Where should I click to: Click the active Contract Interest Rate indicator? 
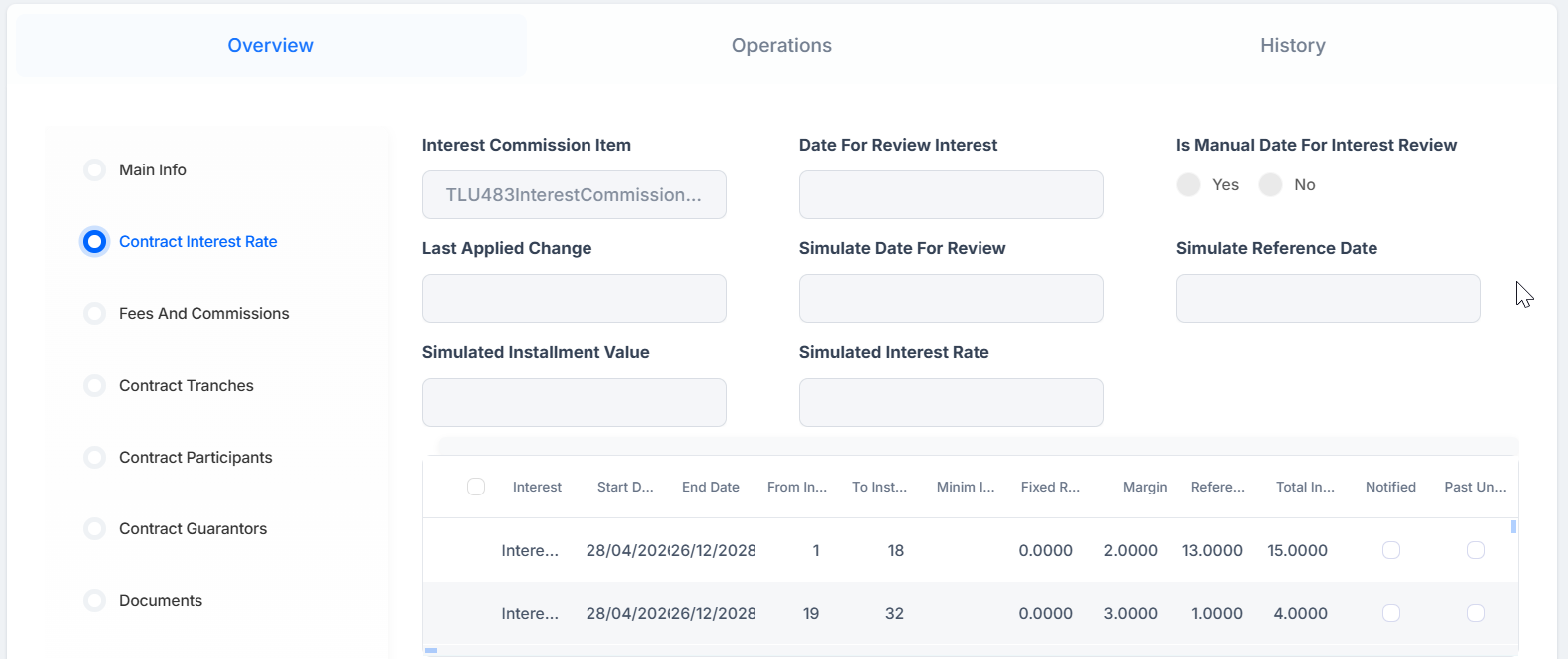(94, 241)
